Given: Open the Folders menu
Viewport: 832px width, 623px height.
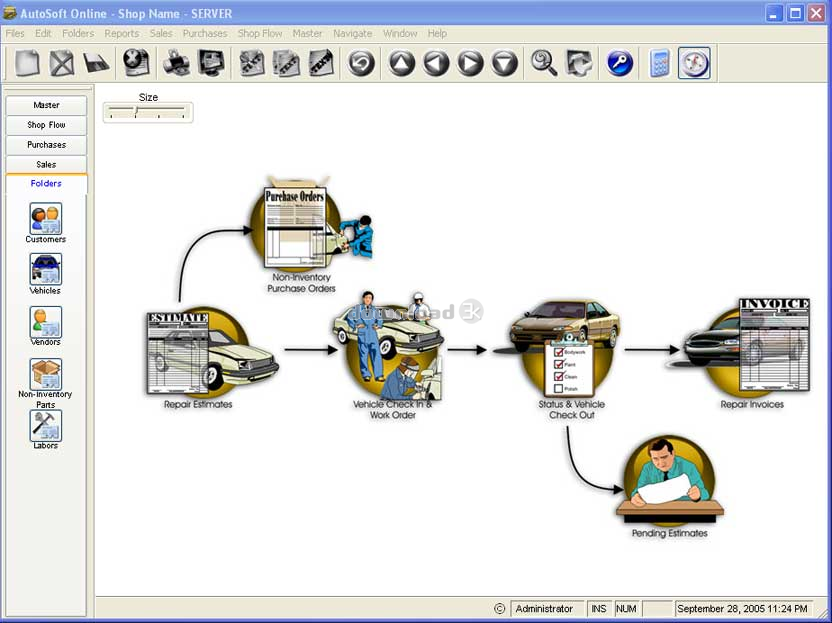Looking at the screenshot, I should tap(78, 33).
